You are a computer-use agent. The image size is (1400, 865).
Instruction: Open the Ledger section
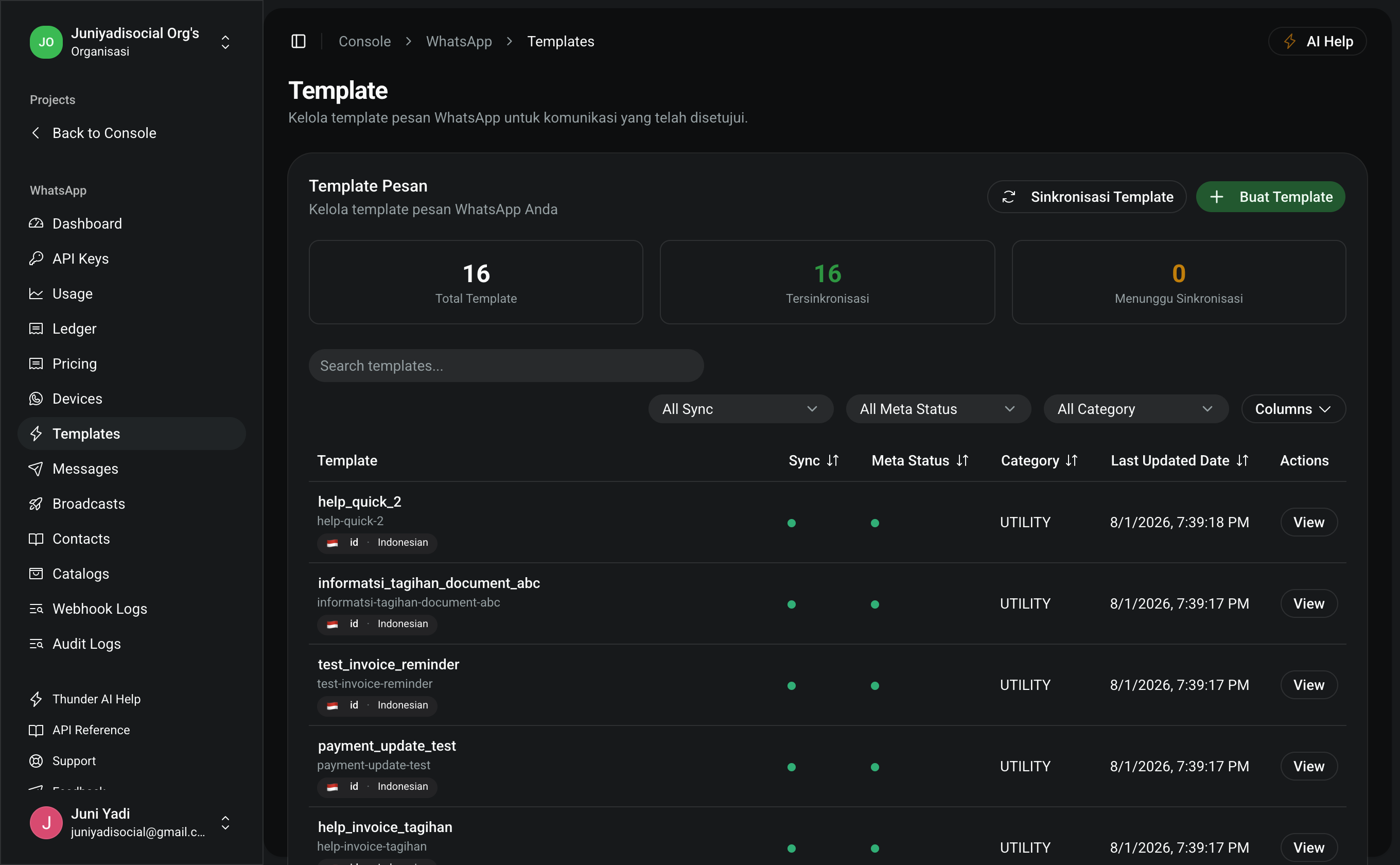(x=132, y=328)
